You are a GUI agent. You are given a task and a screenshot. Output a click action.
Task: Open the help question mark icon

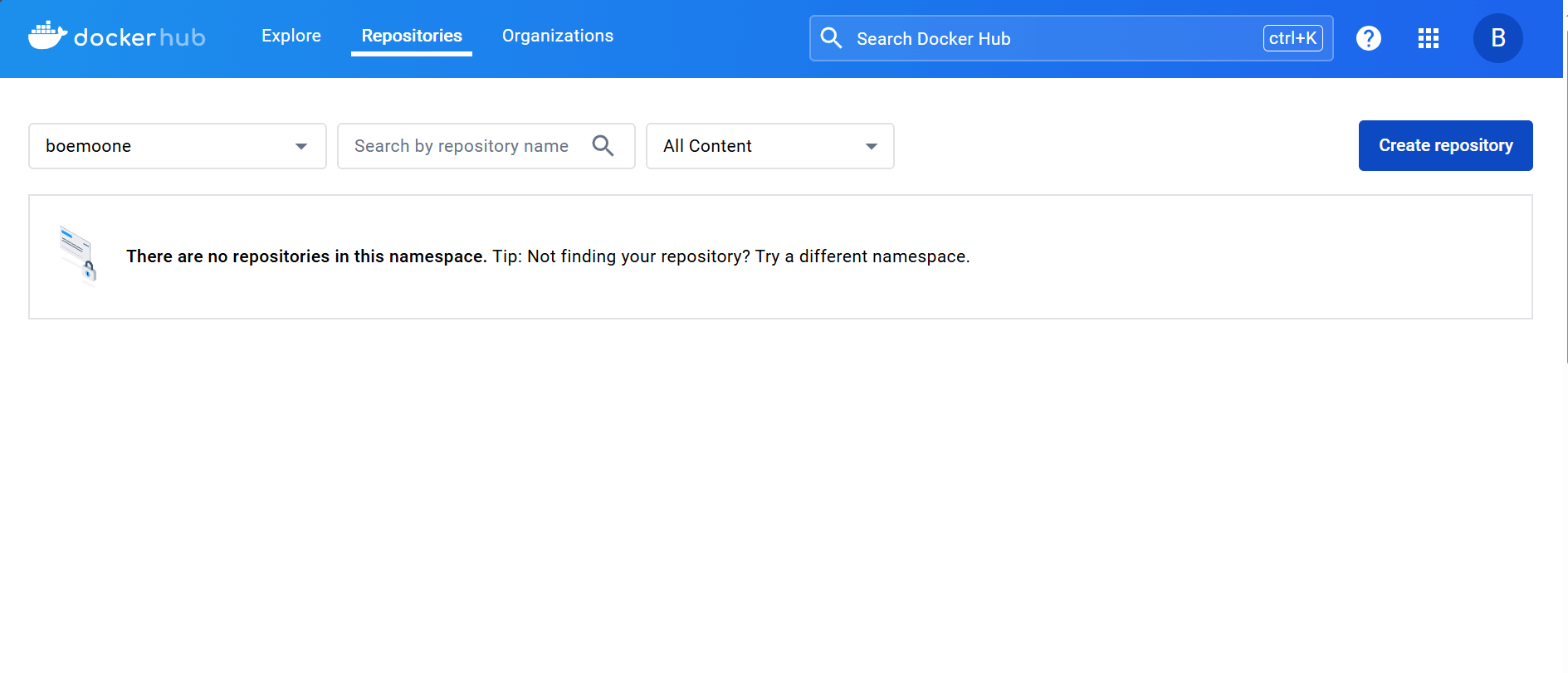(1368, 38)
